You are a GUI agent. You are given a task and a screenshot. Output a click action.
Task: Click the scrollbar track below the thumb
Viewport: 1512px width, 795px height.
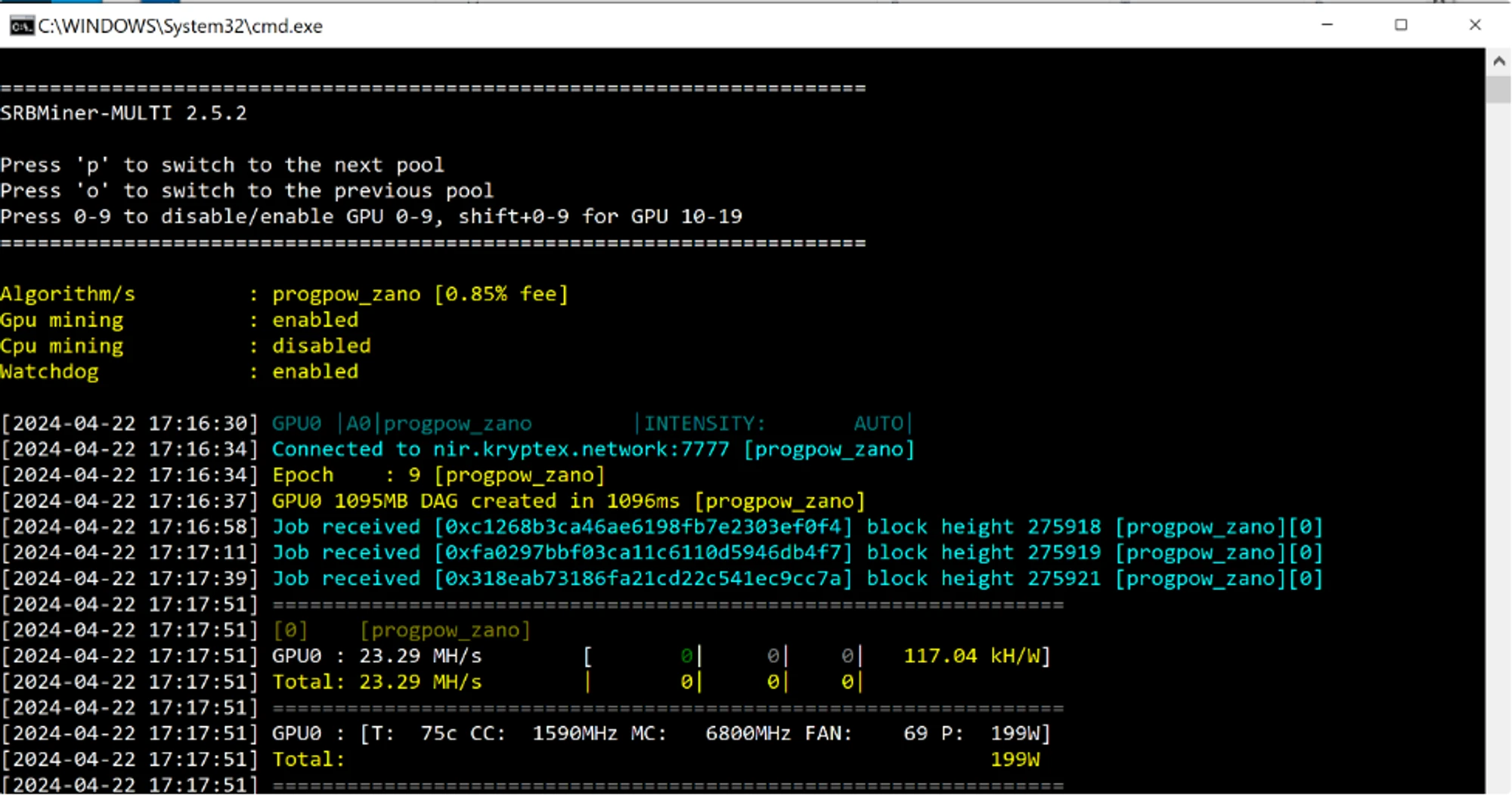tap(1498, 453)
